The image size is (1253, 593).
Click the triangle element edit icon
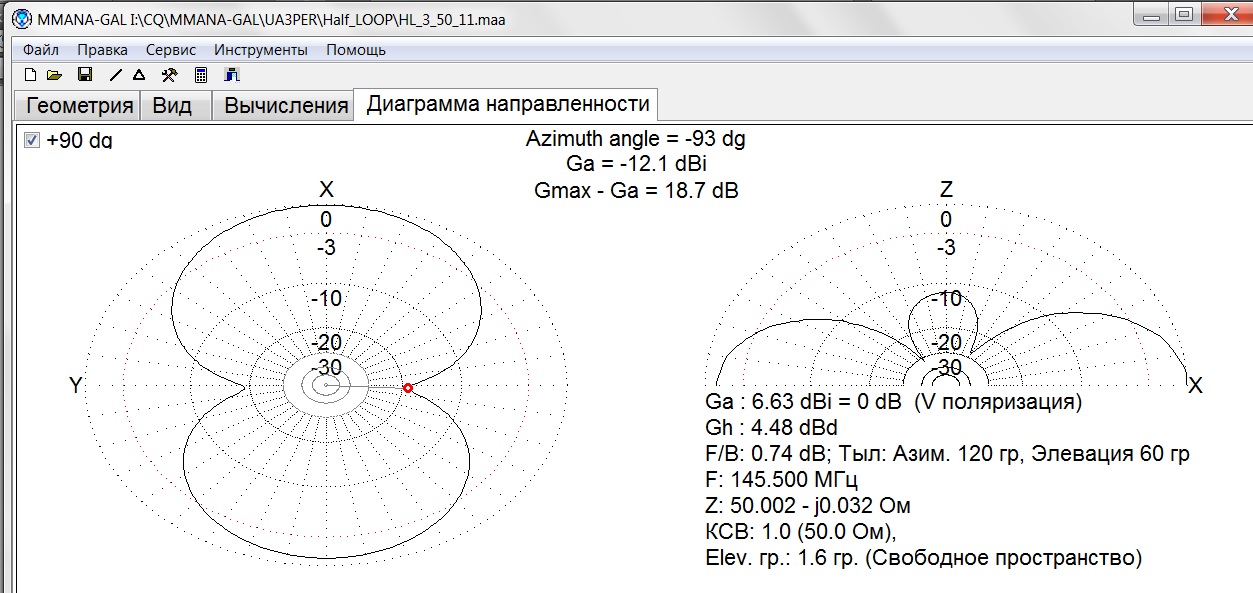(x=139, y=75)
